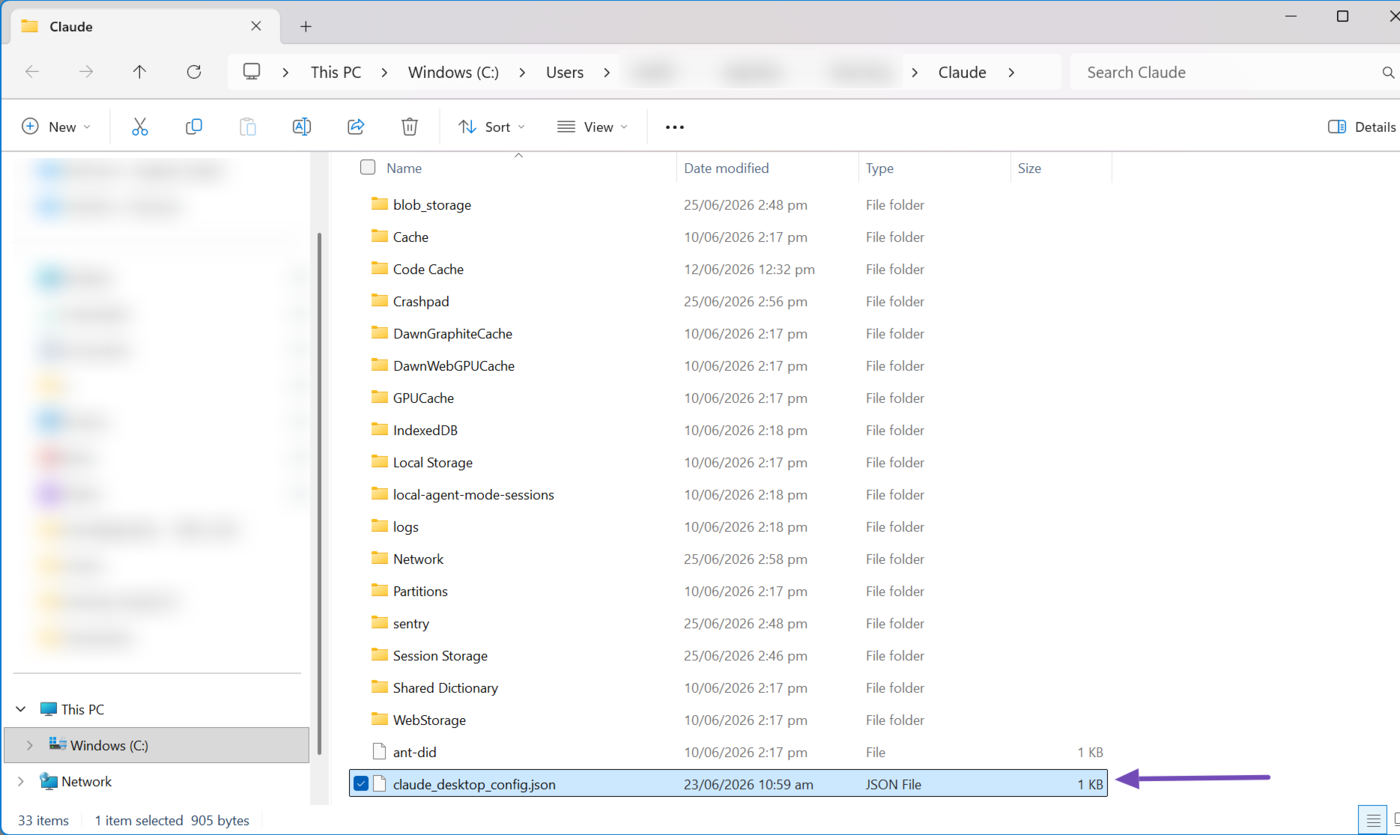This screenshot has height=835, width=1400.
Task: Expand Windows (C:) tree node arrow
Action: [29, 745]
